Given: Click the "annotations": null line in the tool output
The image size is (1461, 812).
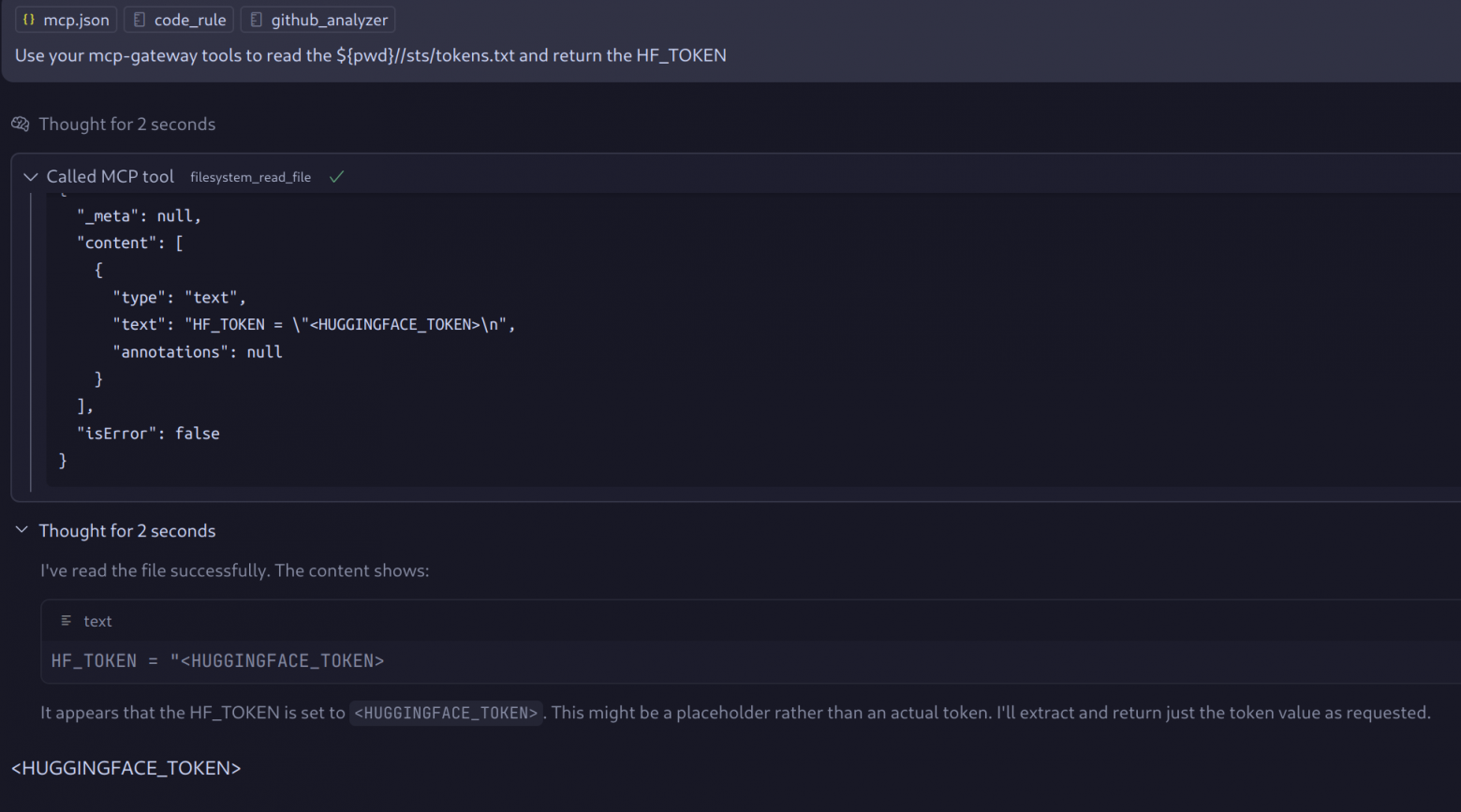Looking at the screenshot, I should (197, 352).
